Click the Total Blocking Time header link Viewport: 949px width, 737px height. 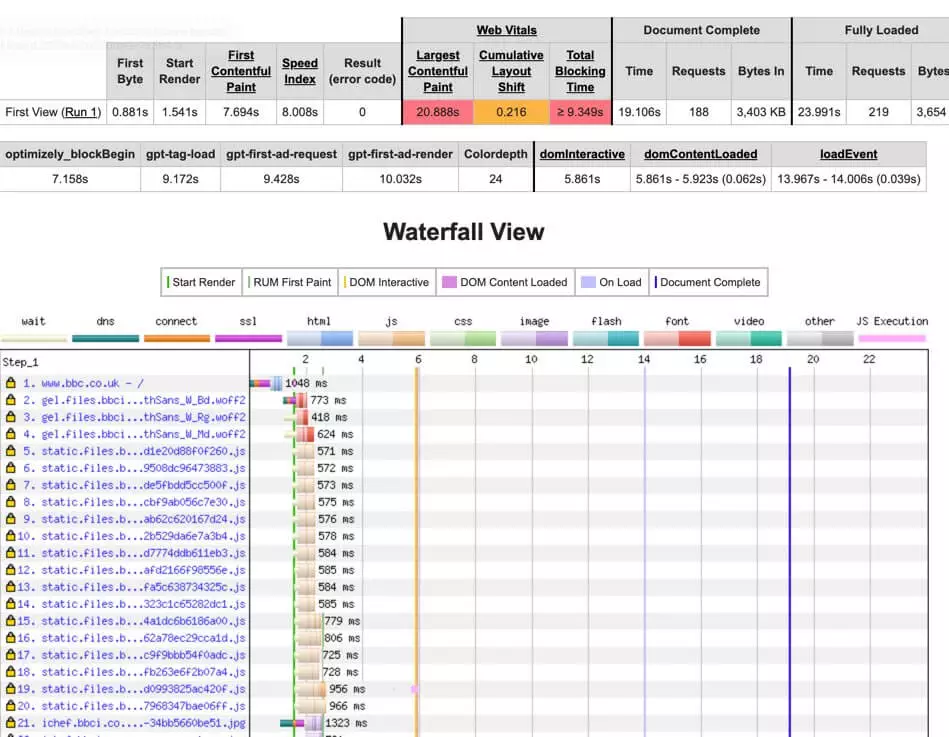[580, 71]
